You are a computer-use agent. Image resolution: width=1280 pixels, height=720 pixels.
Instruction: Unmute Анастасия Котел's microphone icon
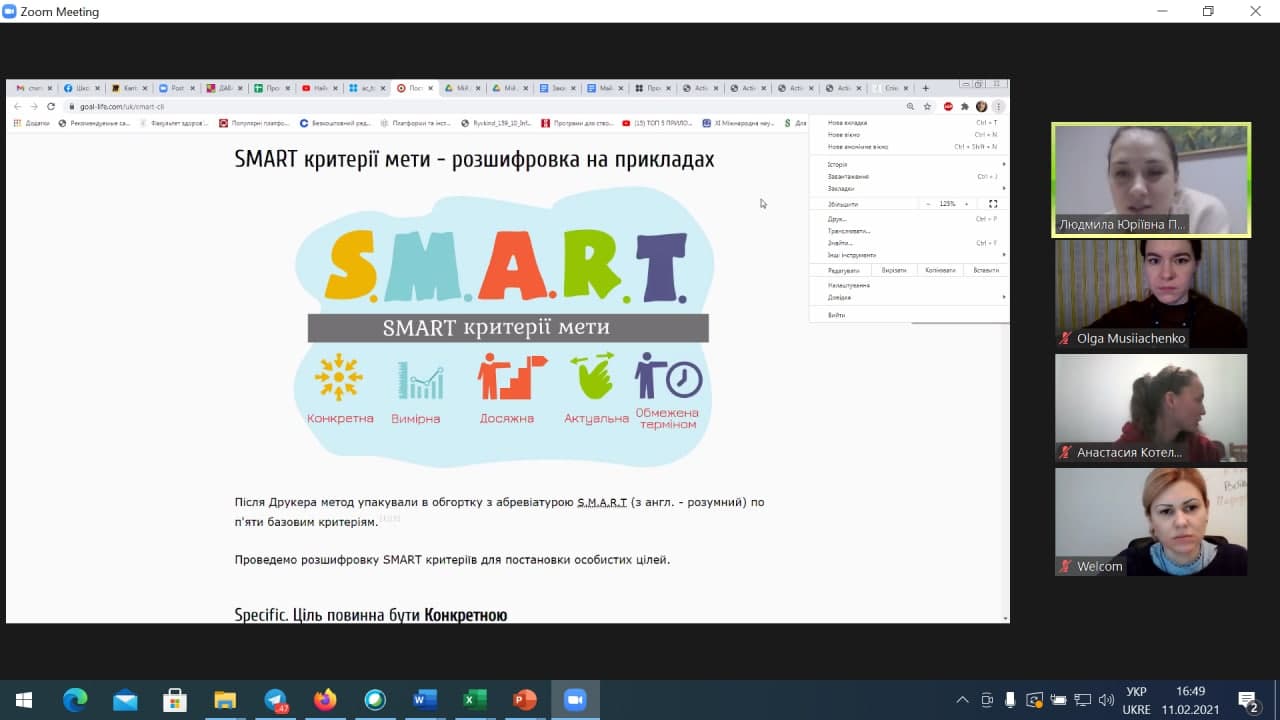[1062, 452]
